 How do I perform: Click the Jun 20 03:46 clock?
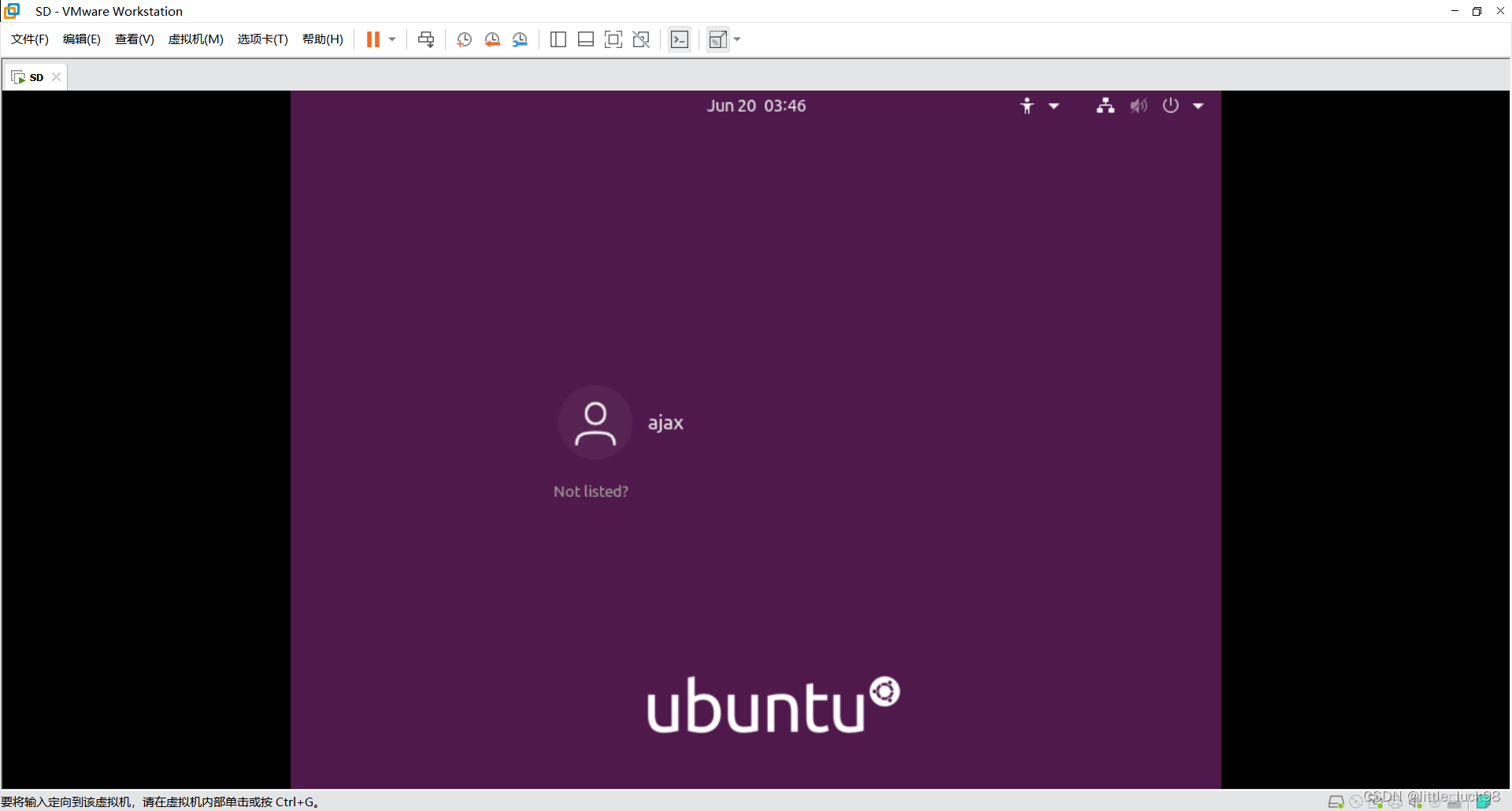[x=756, y=106]
